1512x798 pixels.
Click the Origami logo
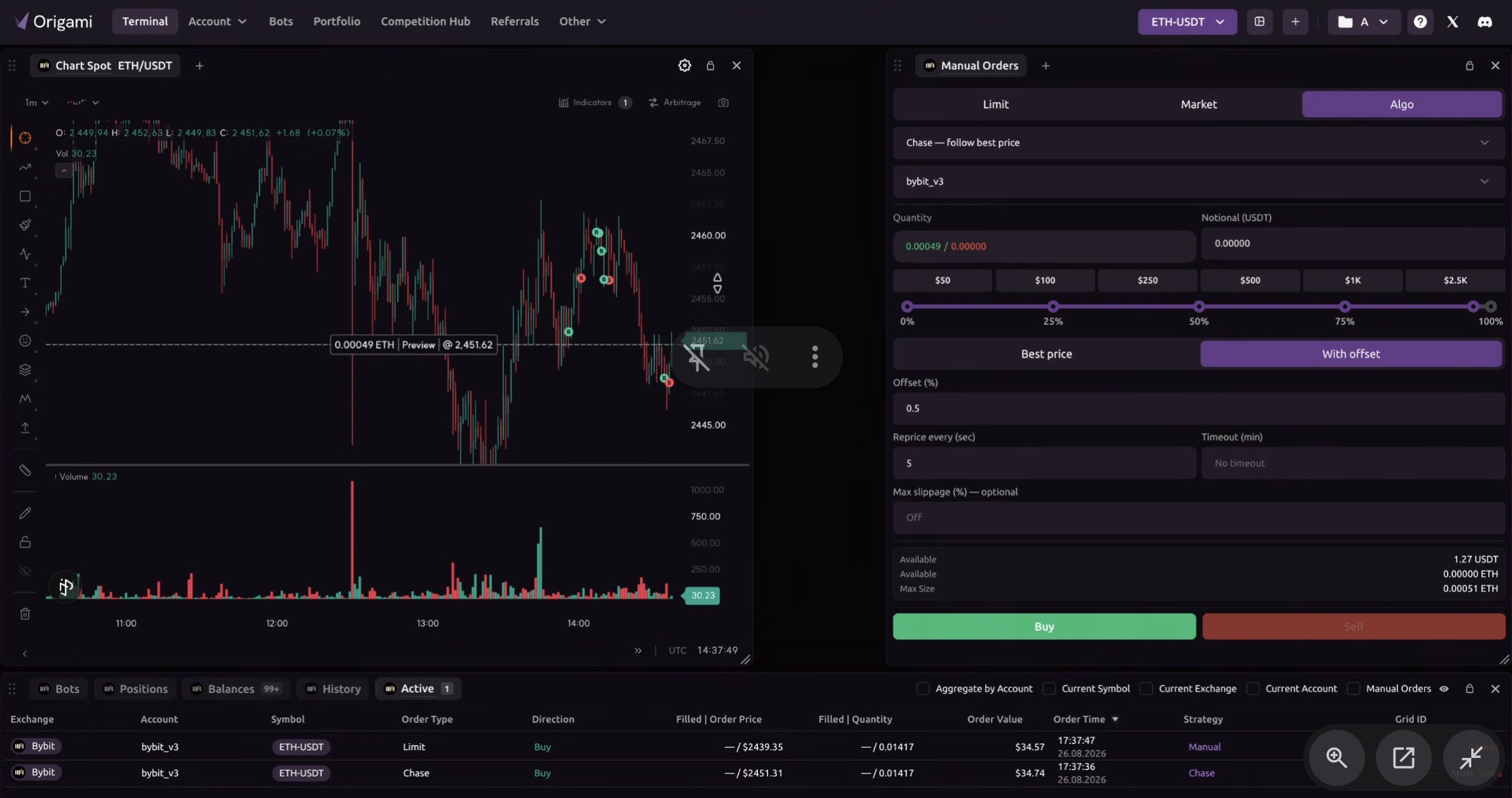pos(53,22)
